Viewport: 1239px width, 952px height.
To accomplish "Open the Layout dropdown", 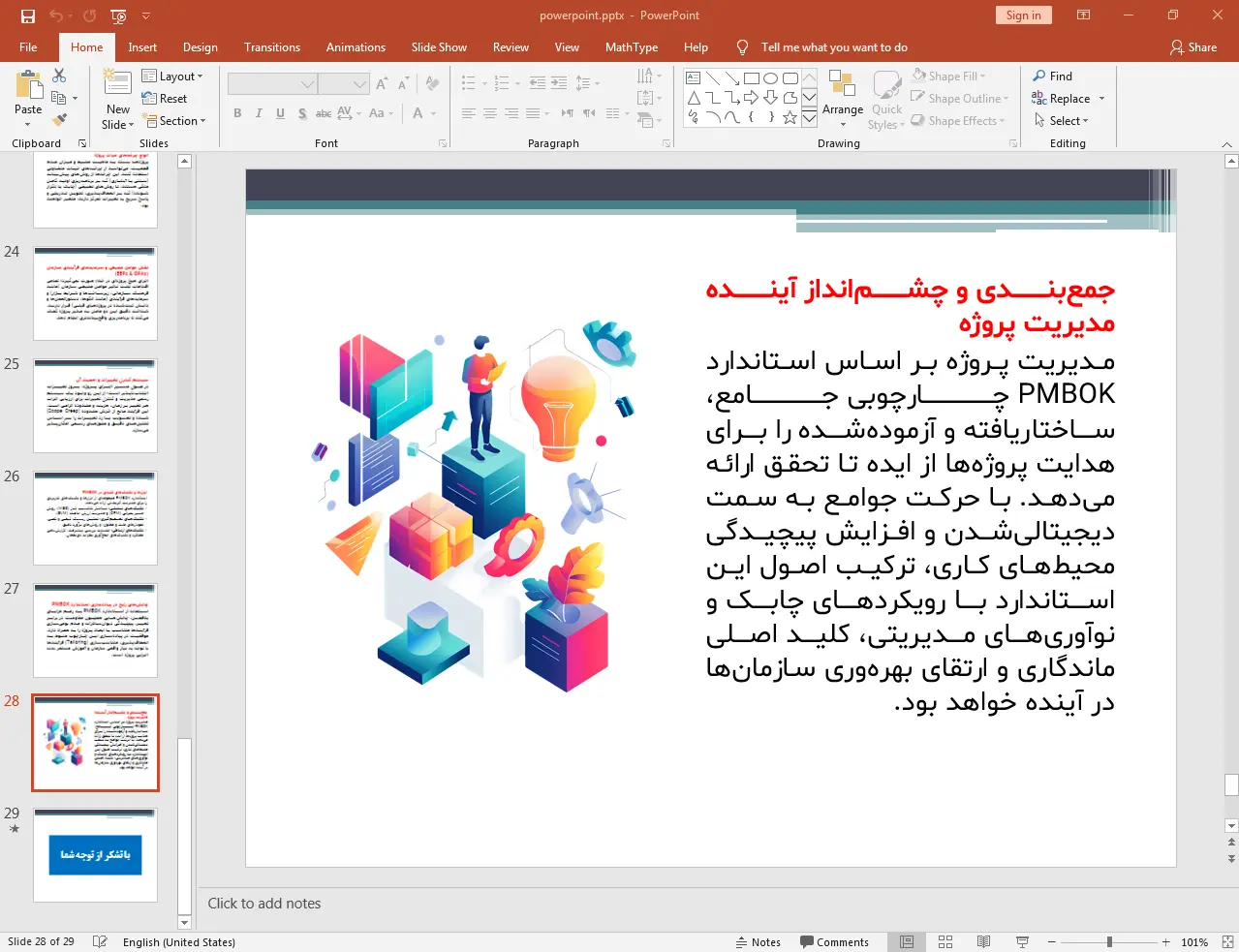I will [172, 77].
